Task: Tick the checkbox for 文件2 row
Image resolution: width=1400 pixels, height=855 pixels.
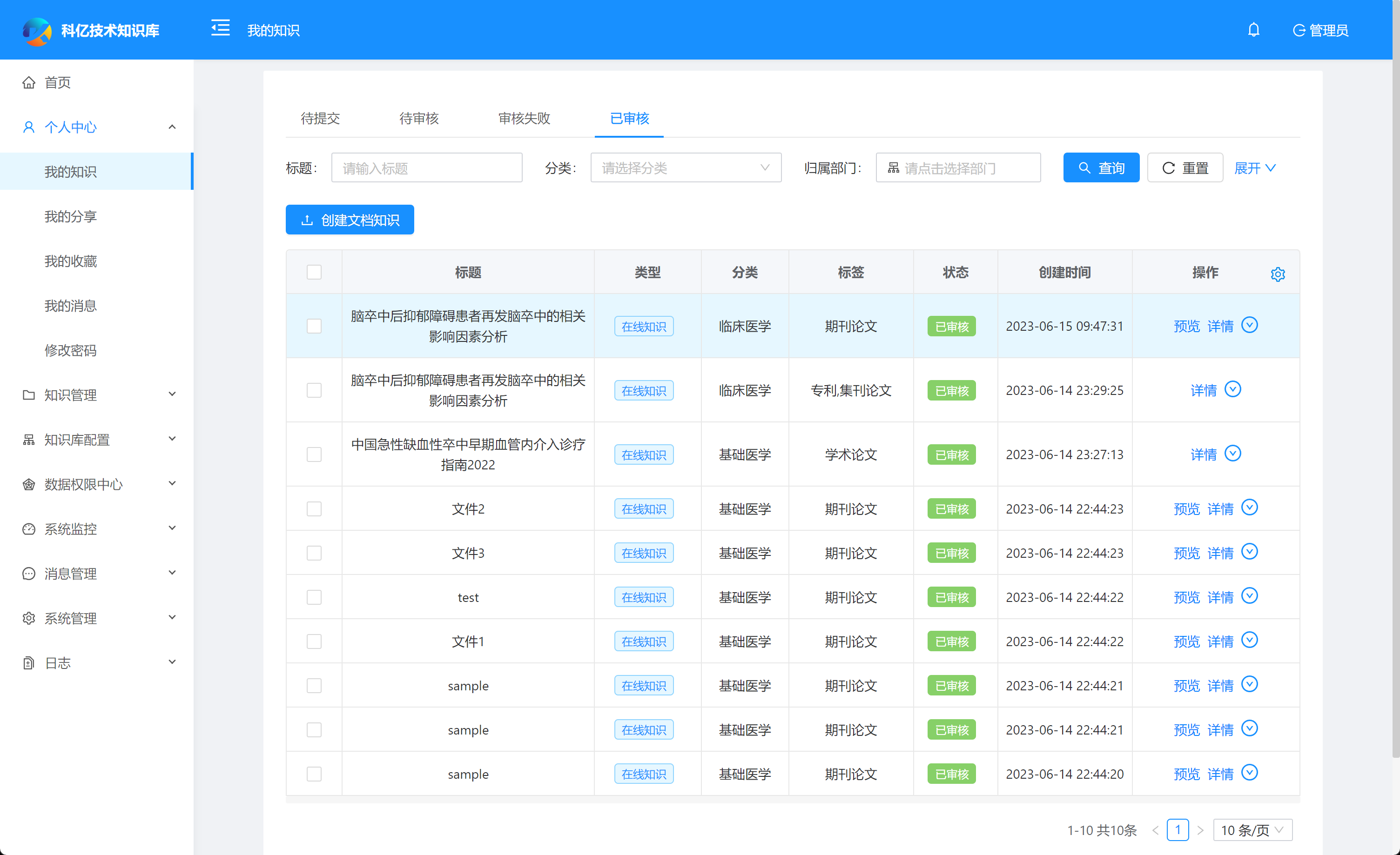Action: click(314, 509)
